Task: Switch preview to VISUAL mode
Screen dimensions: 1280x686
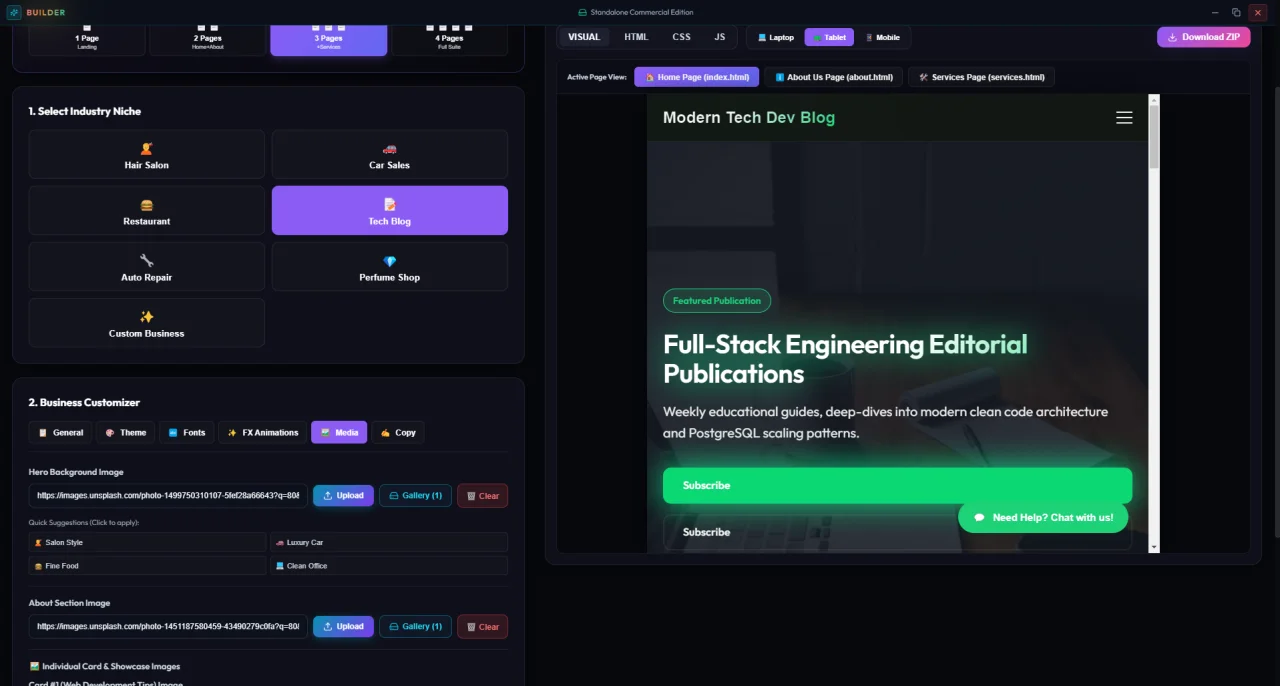Action: (x=584, y=37)
